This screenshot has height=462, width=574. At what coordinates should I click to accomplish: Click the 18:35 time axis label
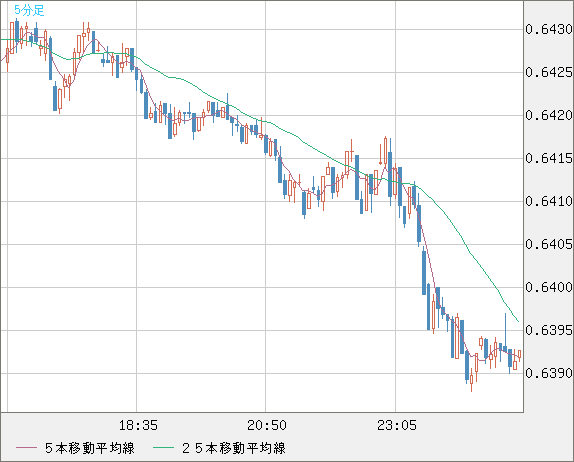[x=138, y=425]
